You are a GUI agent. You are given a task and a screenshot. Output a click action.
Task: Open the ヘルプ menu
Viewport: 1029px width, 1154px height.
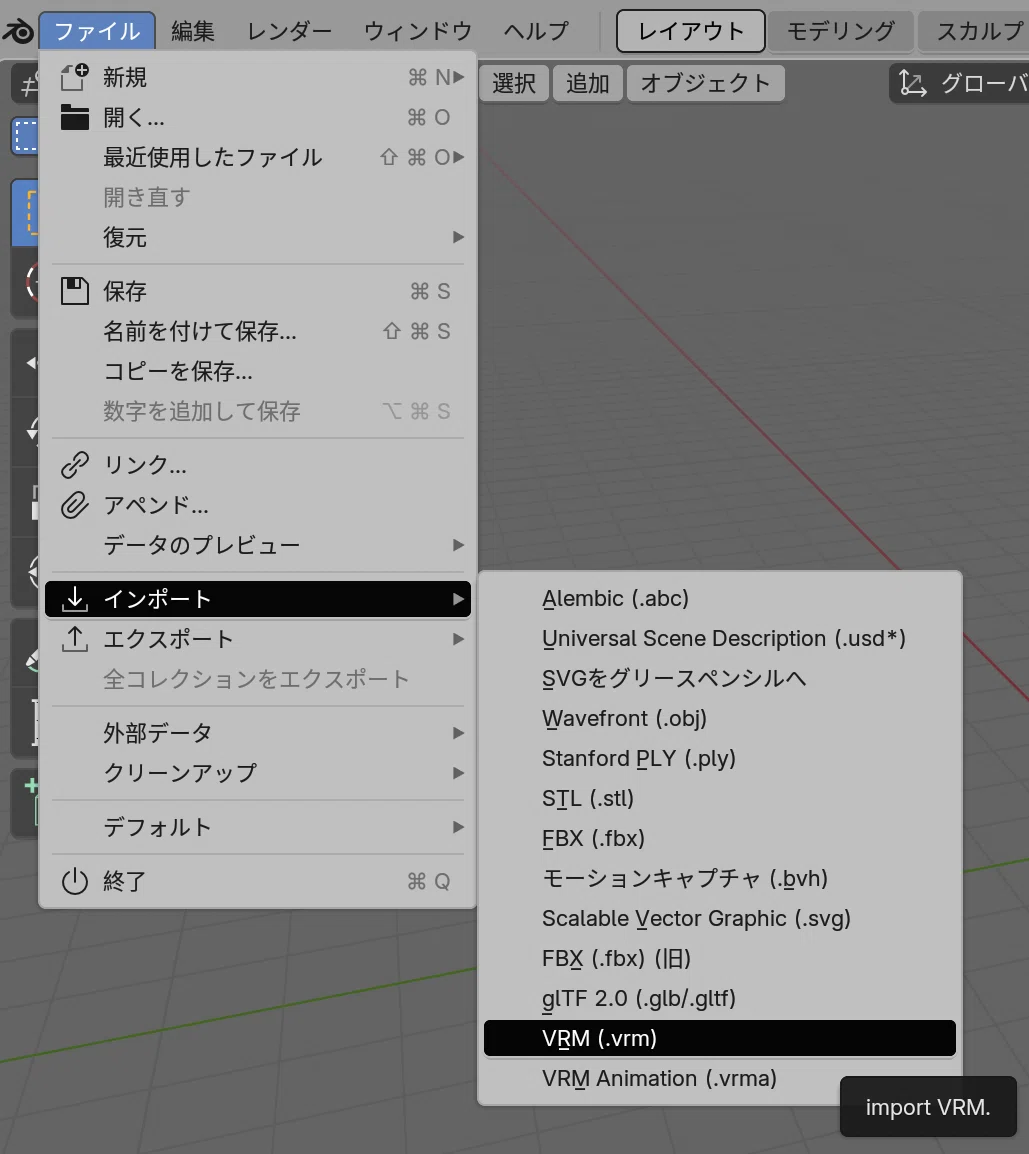point(536,32)
